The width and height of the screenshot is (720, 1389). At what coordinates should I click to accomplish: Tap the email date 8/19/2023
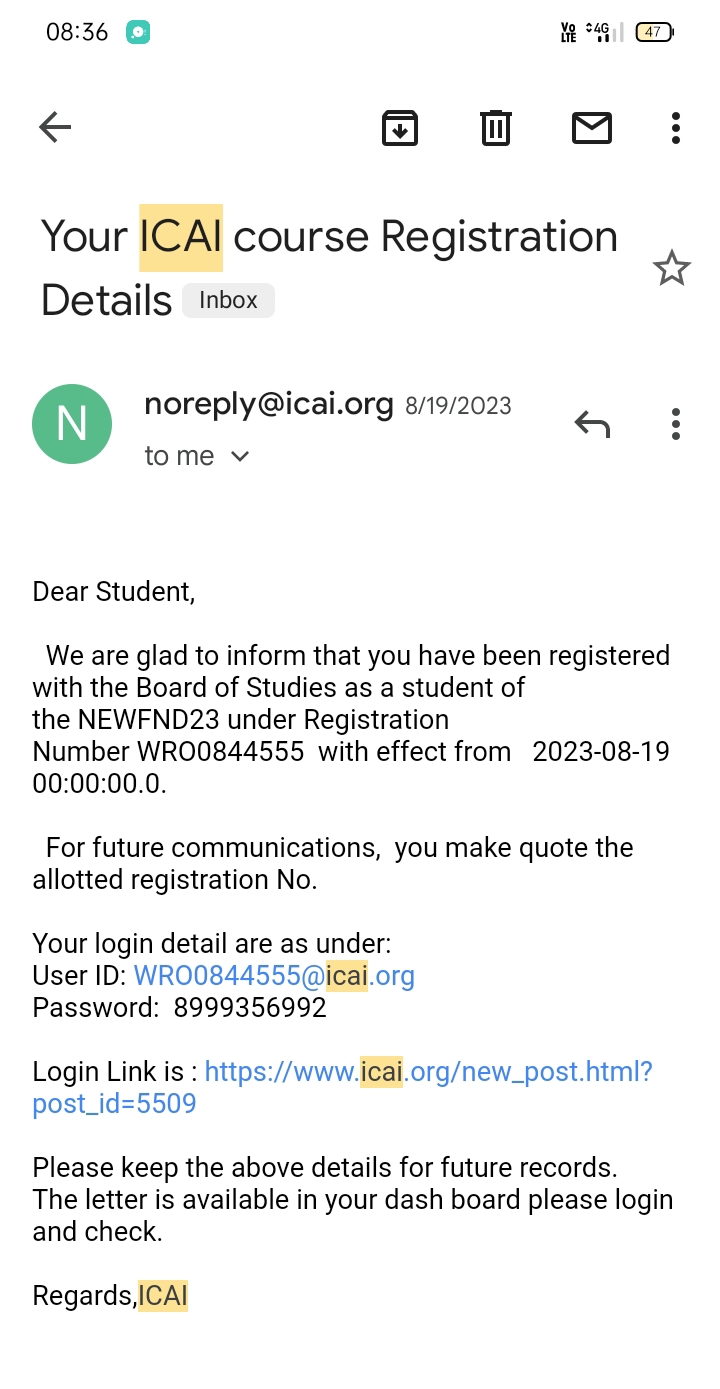click(x=458, y=406)
